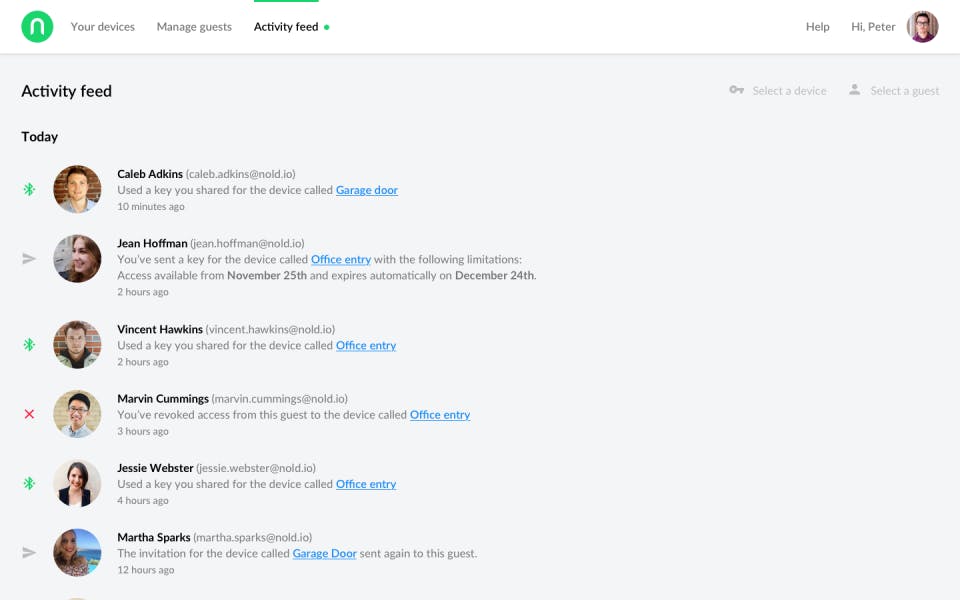Open the Select a device filter

click(778, 91)
